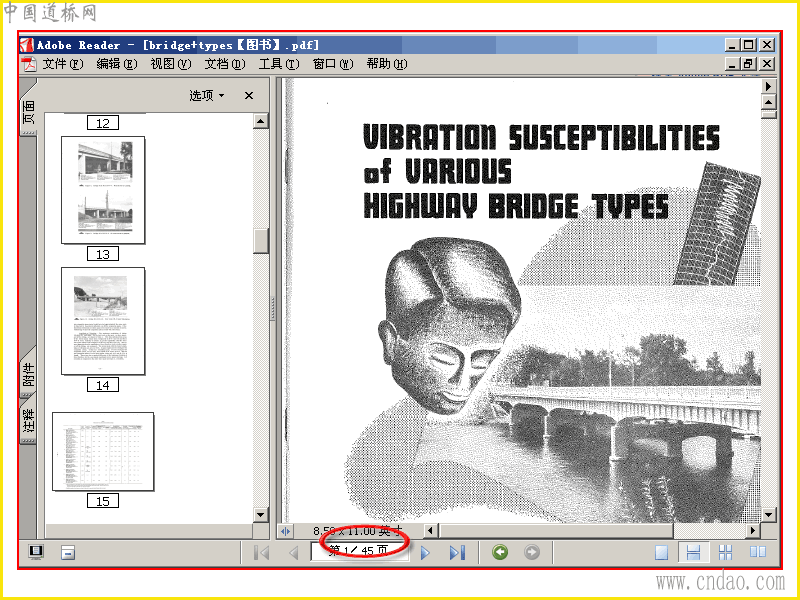Open the 窗口(W) menu
Screen dimensions: 800x600
[x=333, y=64]
